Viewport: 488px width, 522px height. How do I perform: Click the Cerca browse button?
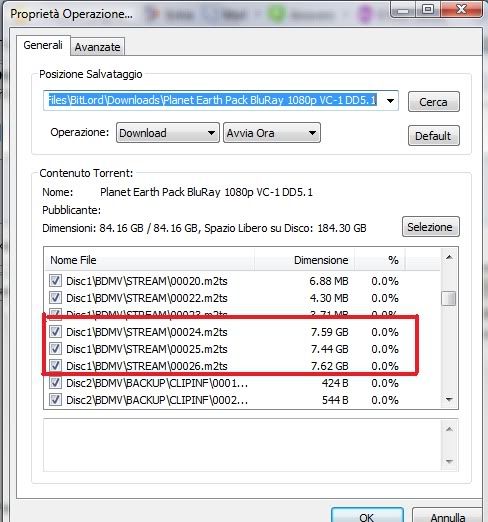point(434,102)
